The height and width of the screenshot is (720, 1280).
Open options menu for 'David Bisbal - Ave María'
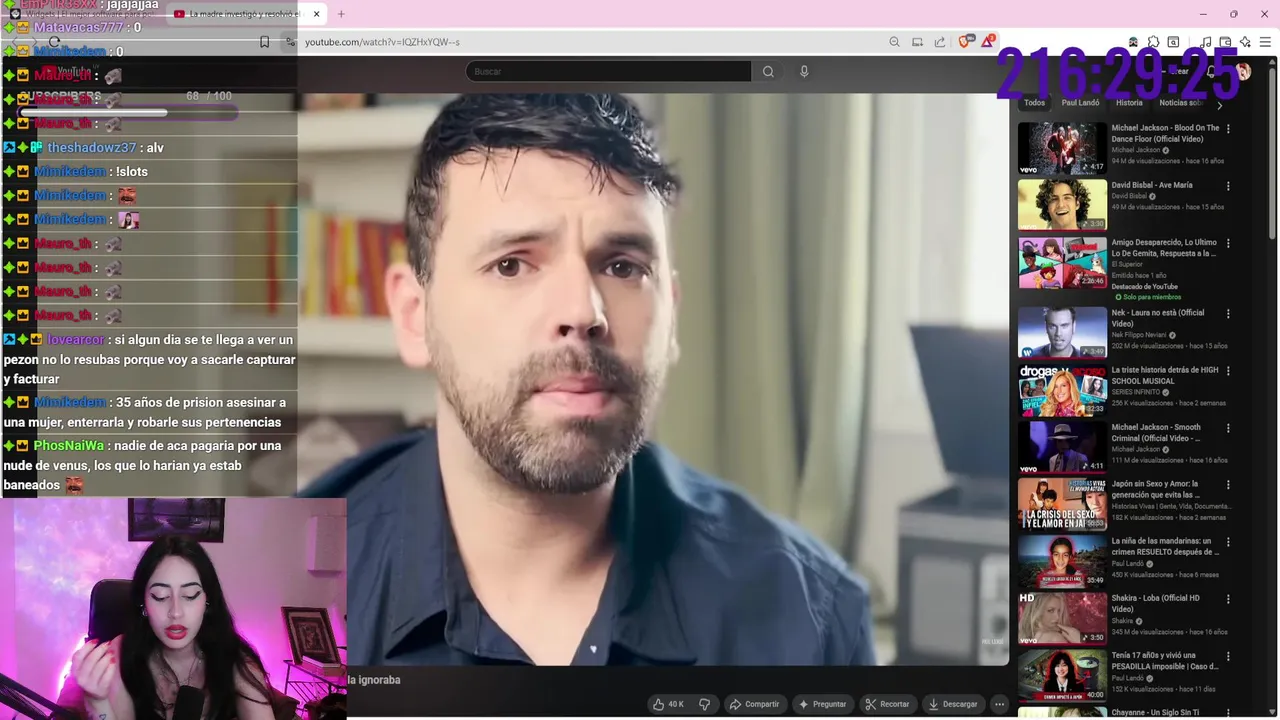tap(1228, 186)
